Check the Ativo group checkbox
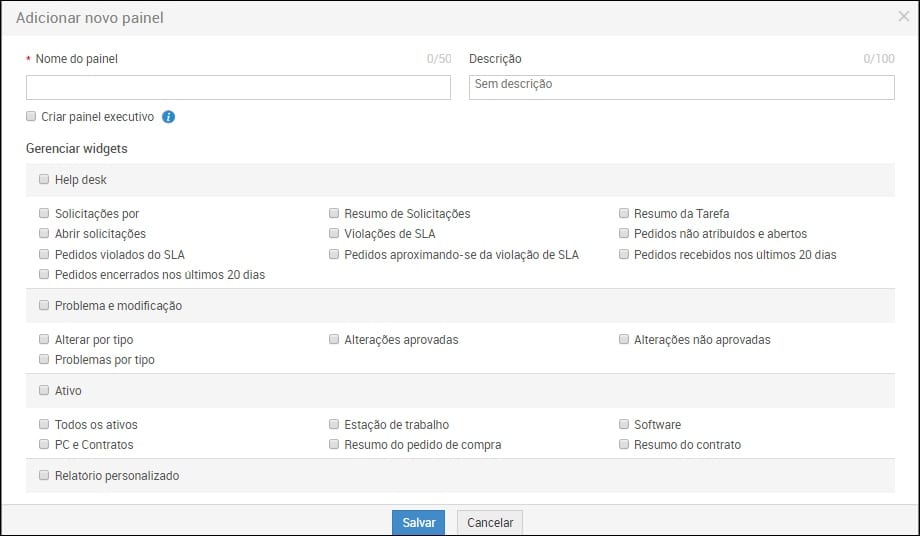This screenshot has width=920, height=536. click(x=44, y=390)
